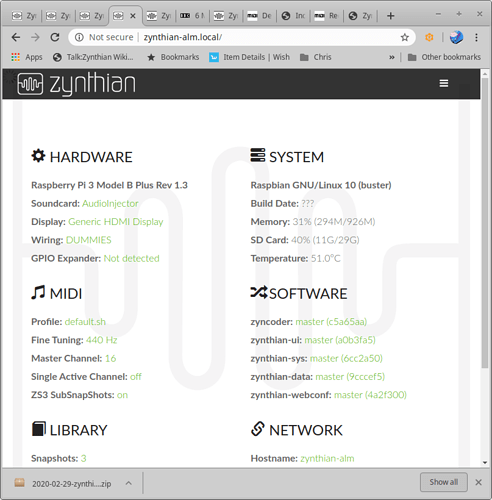The image size is (492, 500).
Task: Open the Apps shortcut in bookmarks bar
Action: tap(27, 57)
